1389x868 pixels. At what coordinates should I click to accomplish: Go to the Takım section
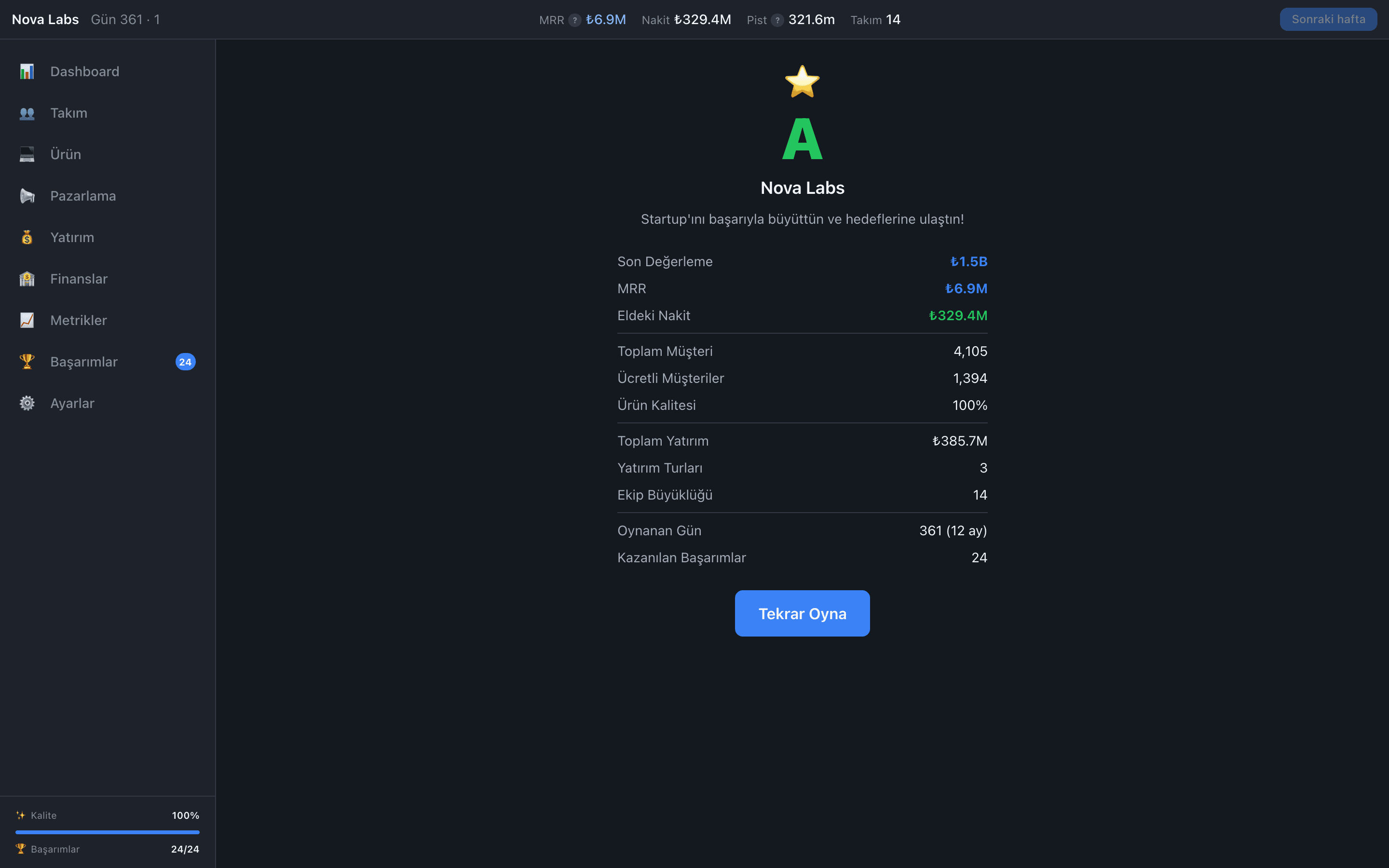pyautogui.click(x=108, y=113)
